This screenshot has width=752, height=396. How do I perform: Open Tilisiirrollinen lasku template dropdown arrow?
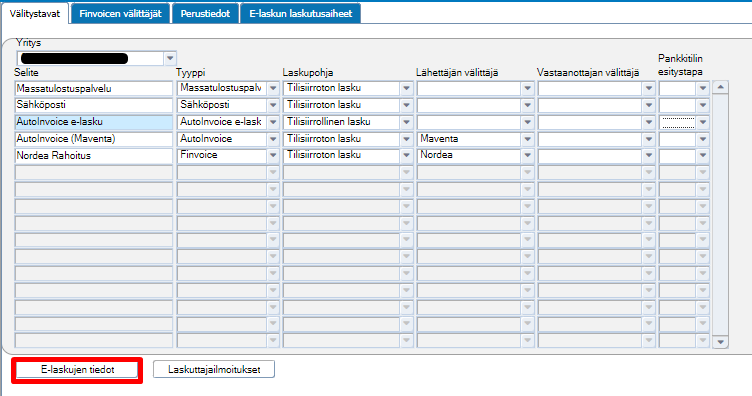point(407,122)
